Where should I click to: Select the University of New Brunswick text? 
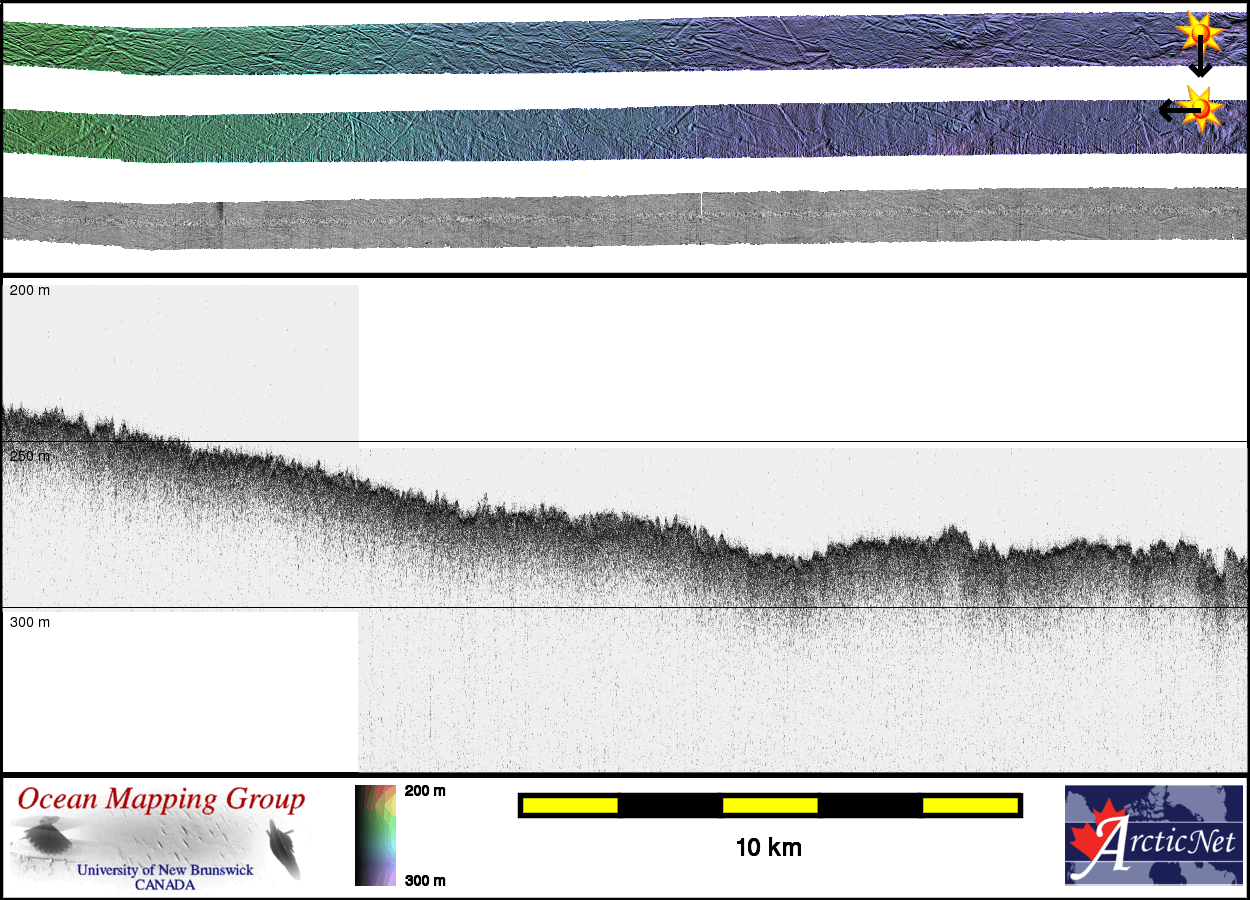point(165,870)
